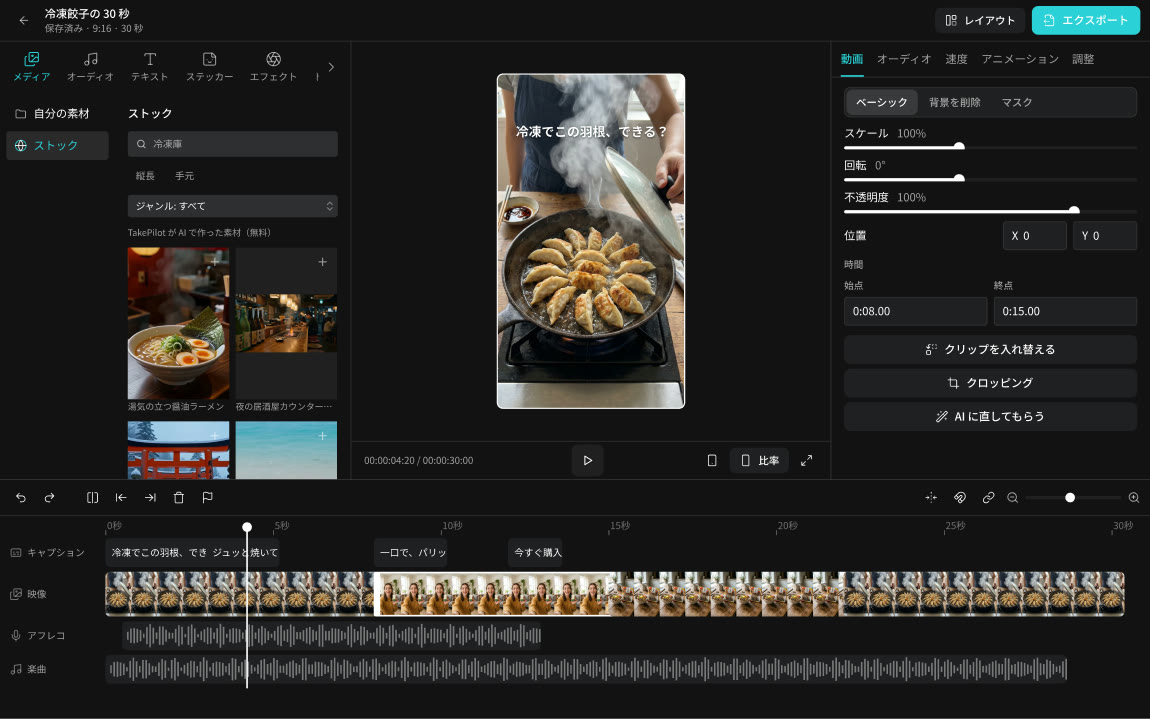Switch to the 調整 adjust tab
1150x719 pixels.
tap(1083, 59)
